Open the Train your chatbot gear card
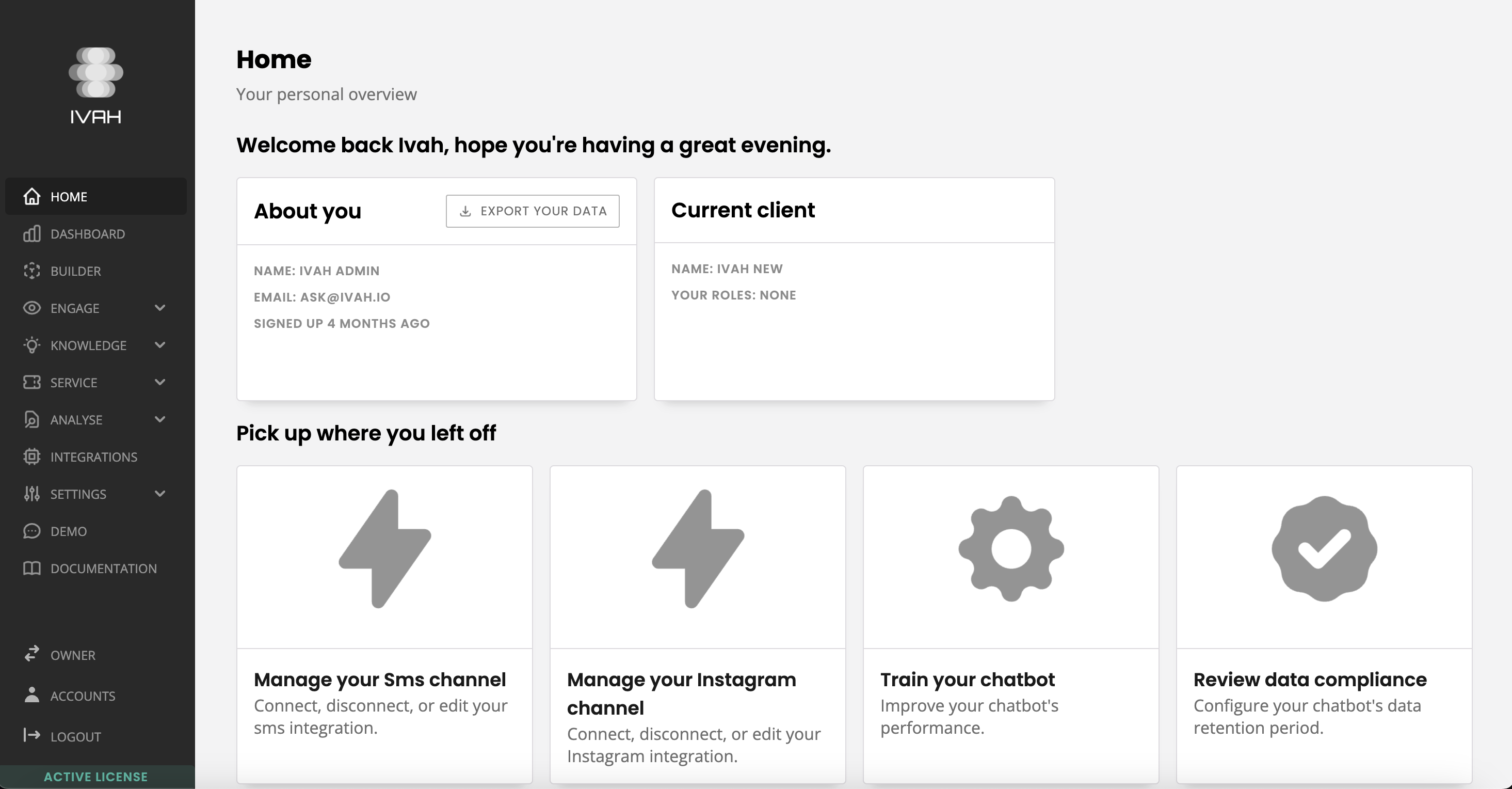Image resolution: width=1512 pixels, height=789 pixels. (x=1011, y=624)
